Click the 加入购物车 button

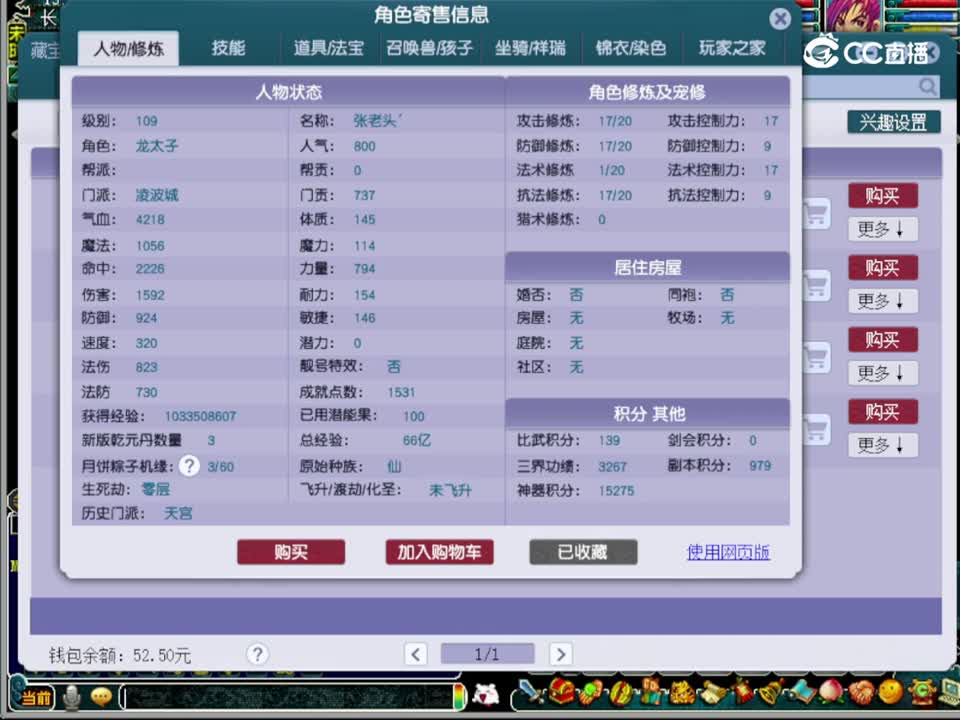click(x=439, y=552)
